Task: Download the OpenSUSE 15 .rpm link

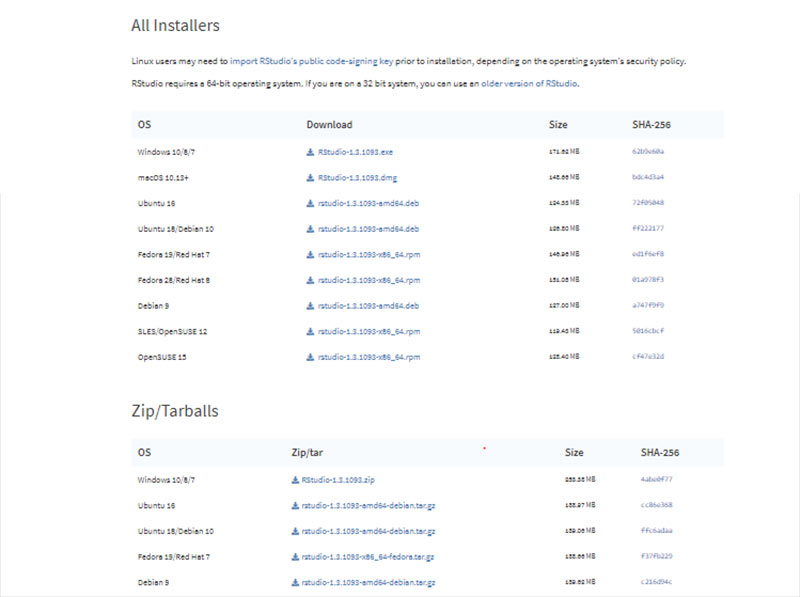Action: click(369, 357)
